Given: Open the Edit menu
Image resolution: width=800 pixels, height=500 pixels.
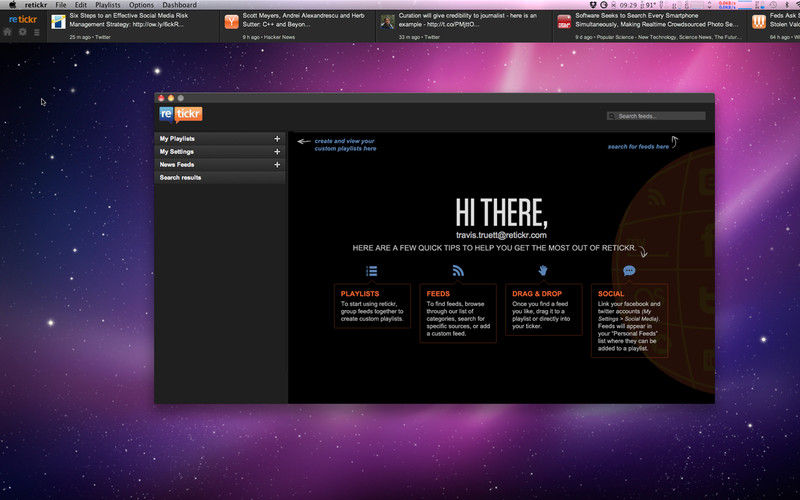Looking at the screenshot, I should (x=81, y=5).
